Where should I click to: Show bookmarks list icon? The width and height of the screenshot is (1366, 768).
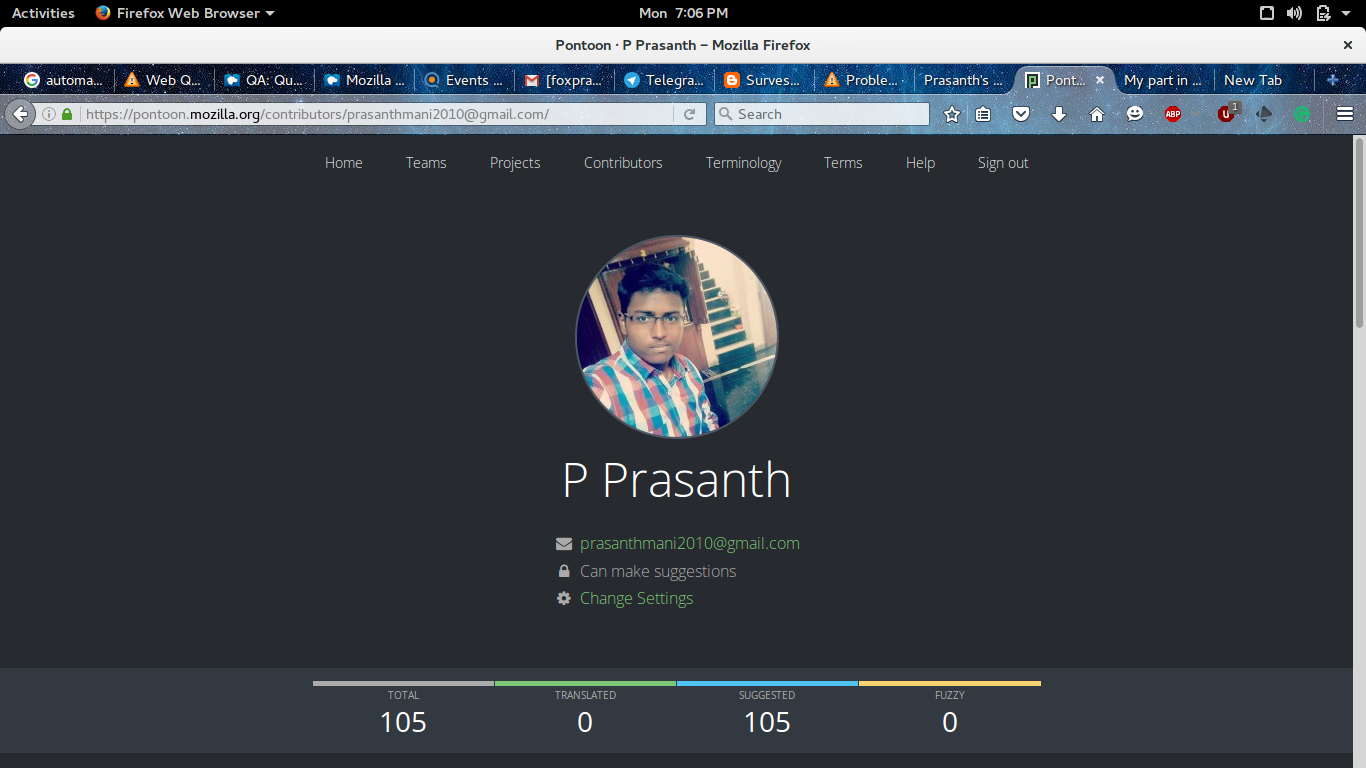983,114
